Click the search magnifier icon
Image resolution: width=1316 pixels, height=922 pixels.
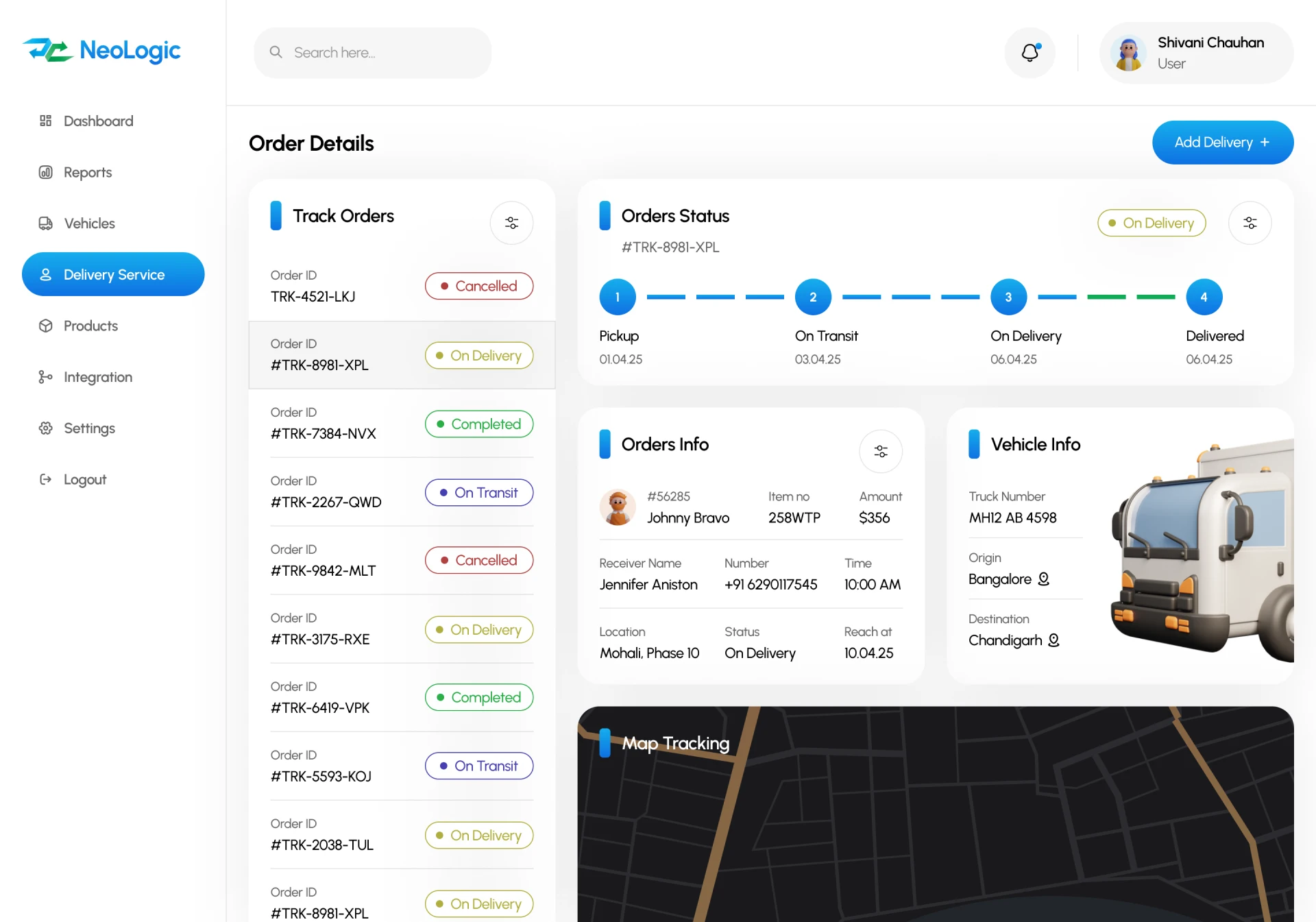point(276,52)
